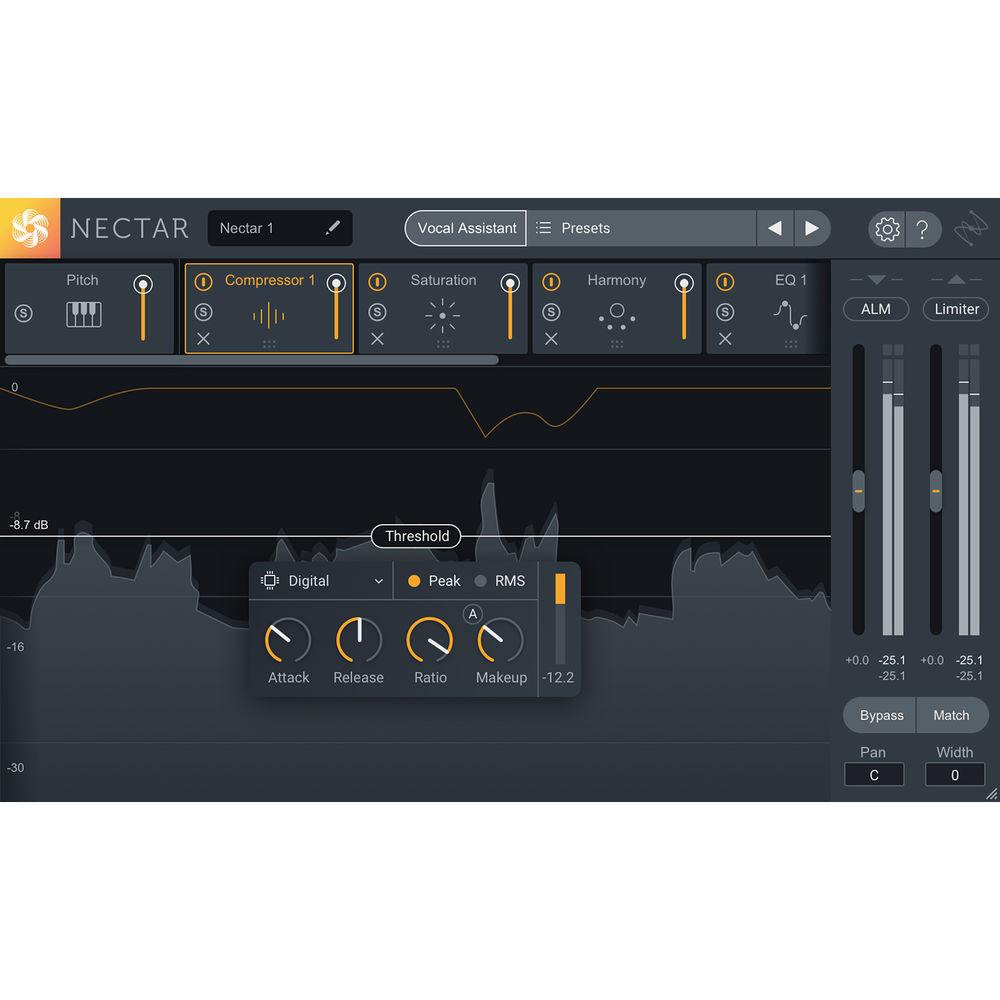Solo the Saturation module

tap(378, 311)
